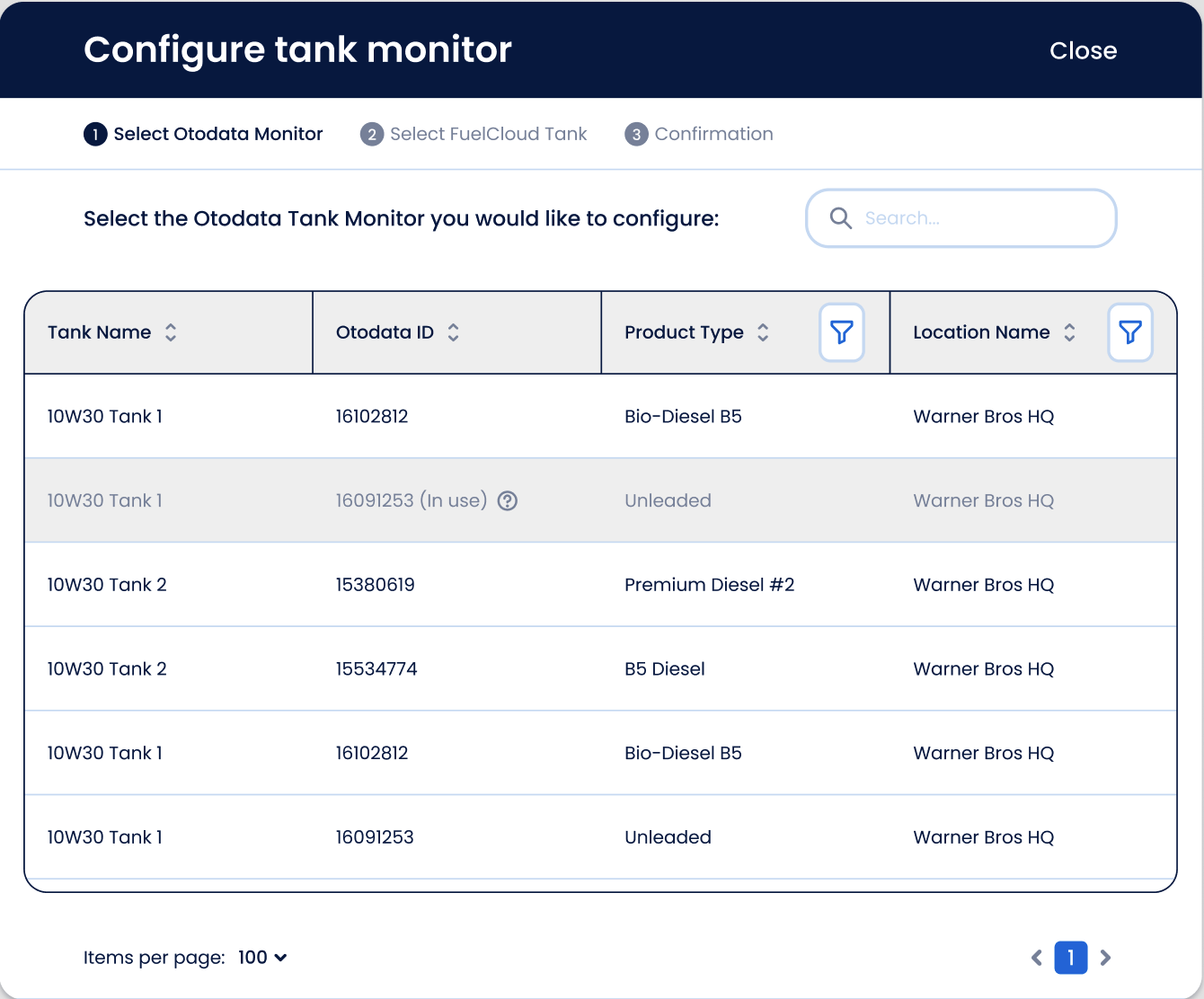Image resolution: width=1204 pixels, height=999 pixels.
Task: Open the Select FuelCloud Tank step
Action: click(x=474, y=134)
